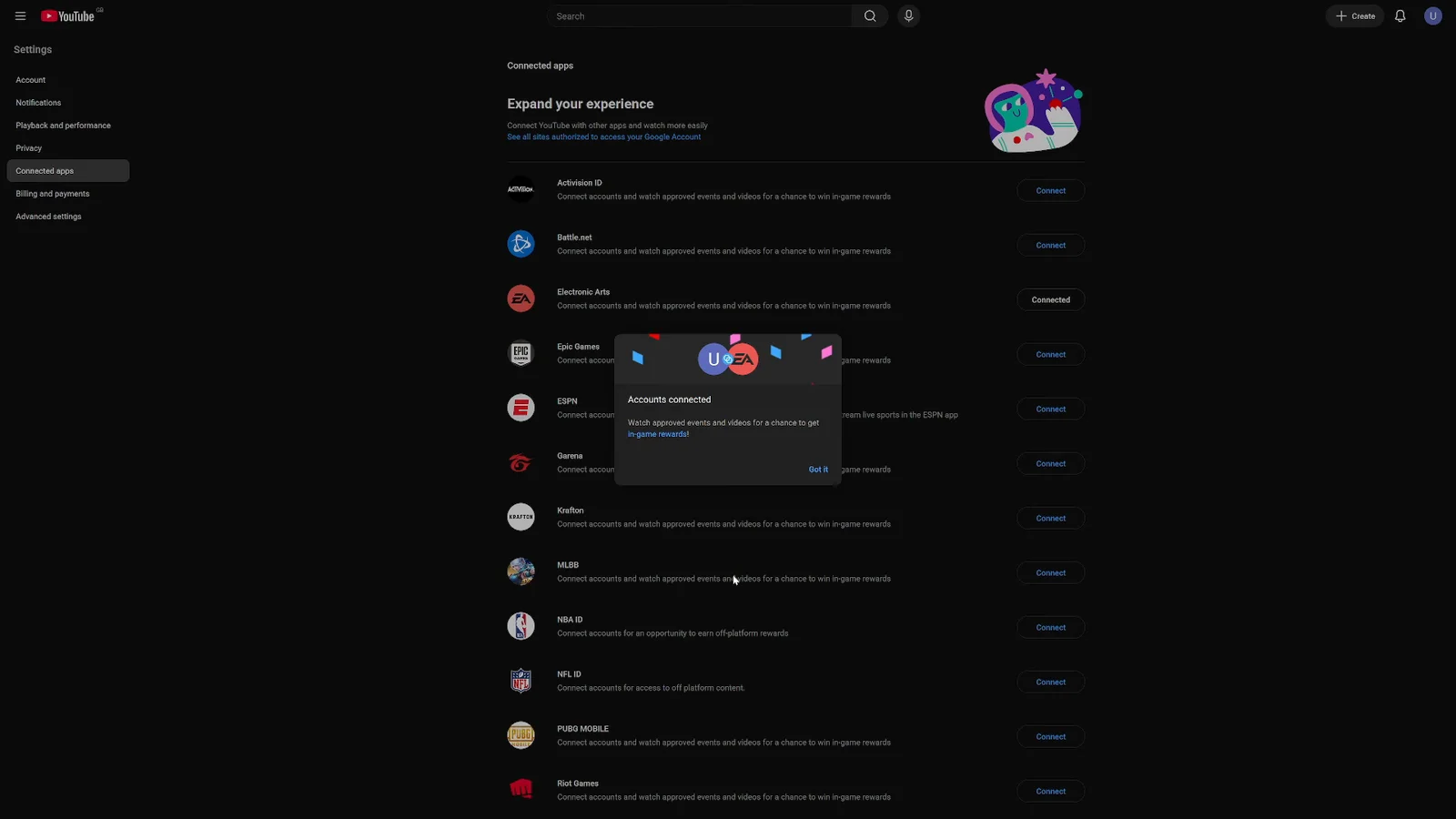
Task: Click the Garena logo icon
Action: coord(521,462)
